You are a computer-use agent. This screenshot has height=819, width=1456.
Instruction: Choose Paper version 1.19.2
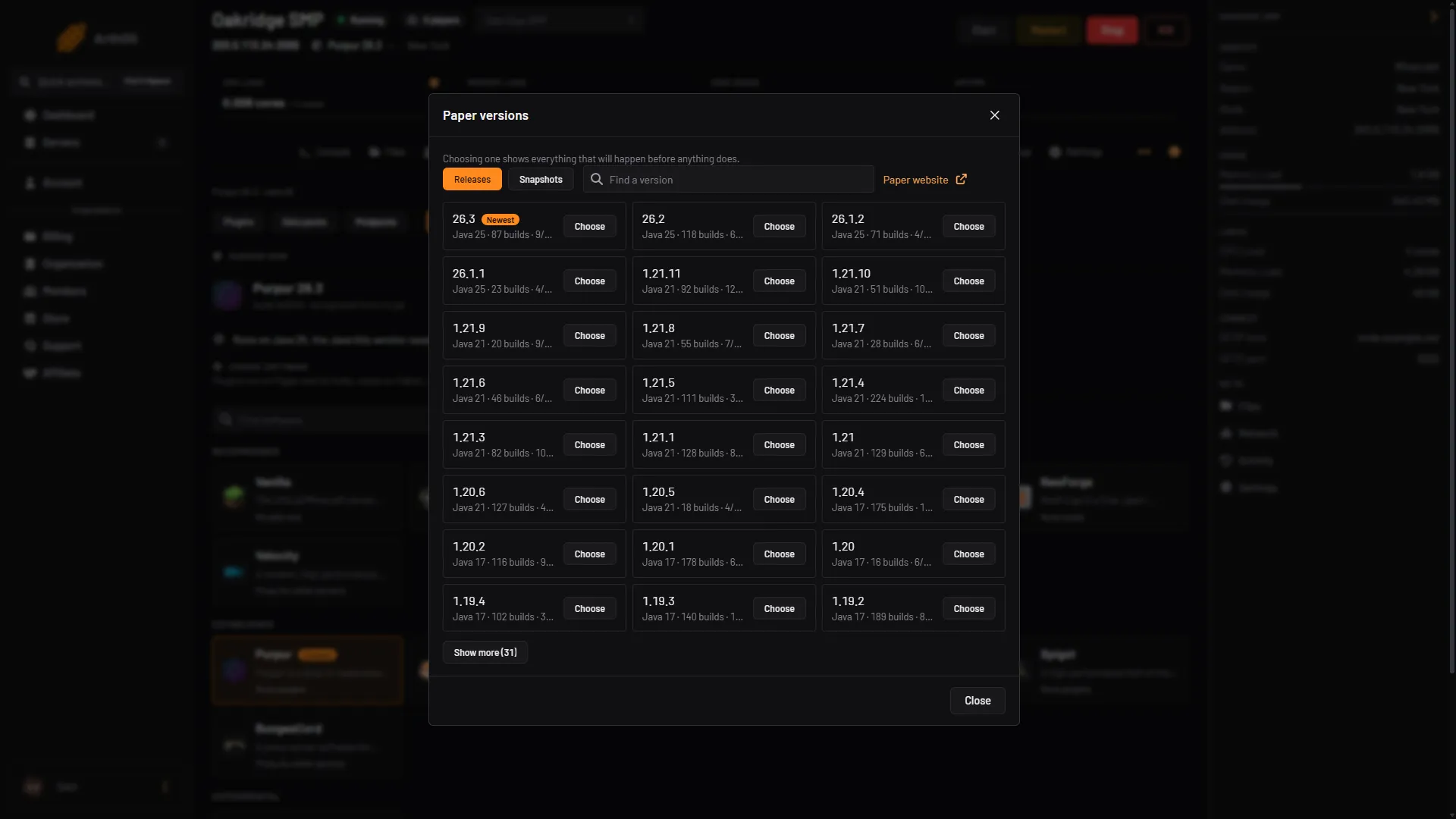[969, 609]
